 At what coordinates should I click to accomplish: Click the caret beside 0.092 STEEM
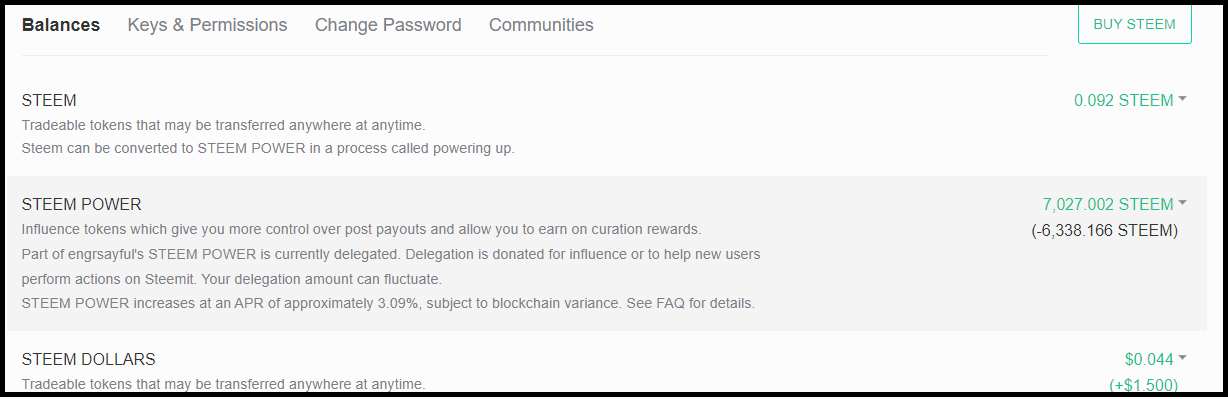(1183, 99)
